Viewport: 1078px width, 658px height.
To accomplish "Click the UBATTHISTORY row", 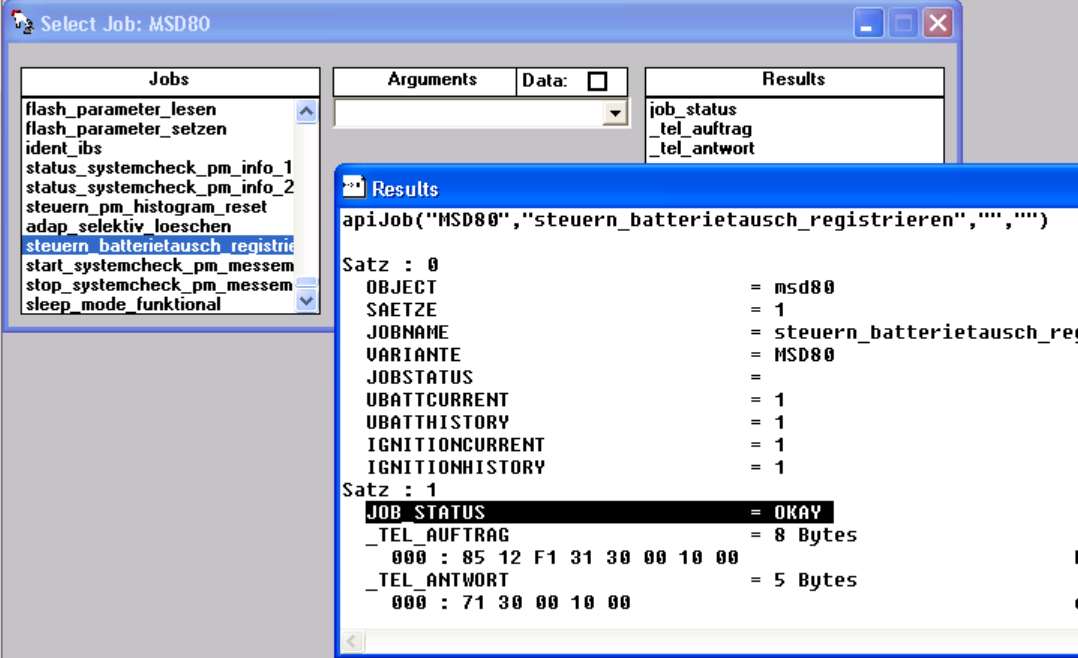I will 575,422.
